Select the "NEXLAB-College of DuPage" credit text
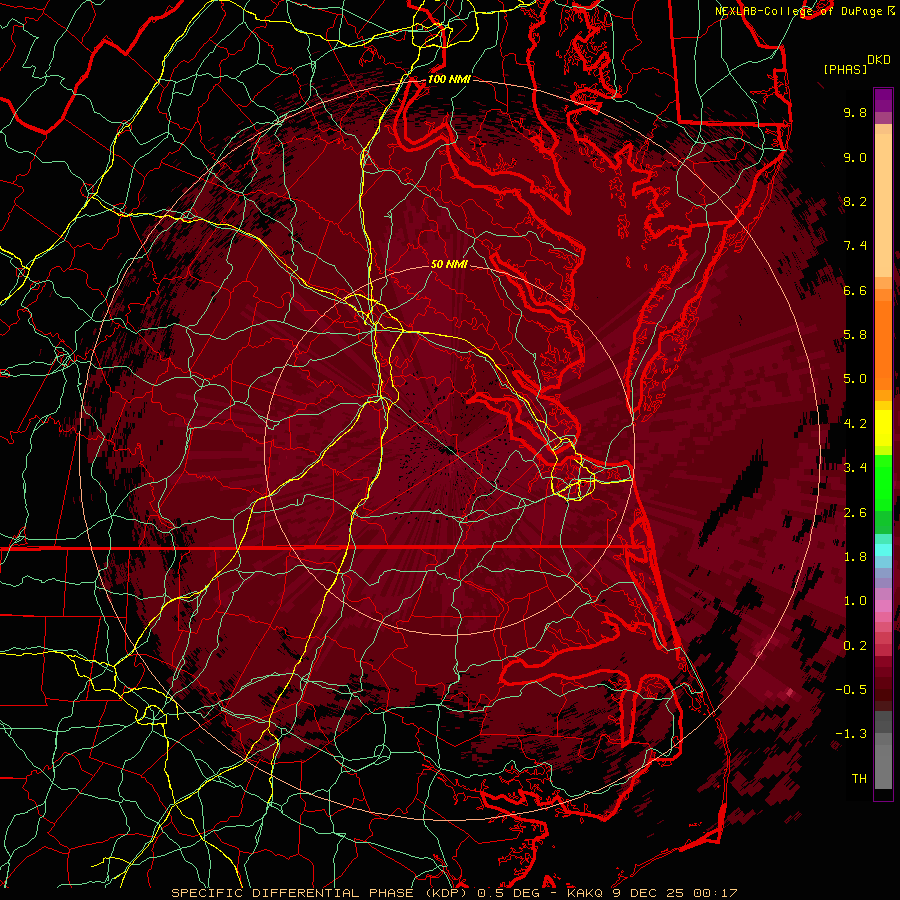 coord(800,11)
